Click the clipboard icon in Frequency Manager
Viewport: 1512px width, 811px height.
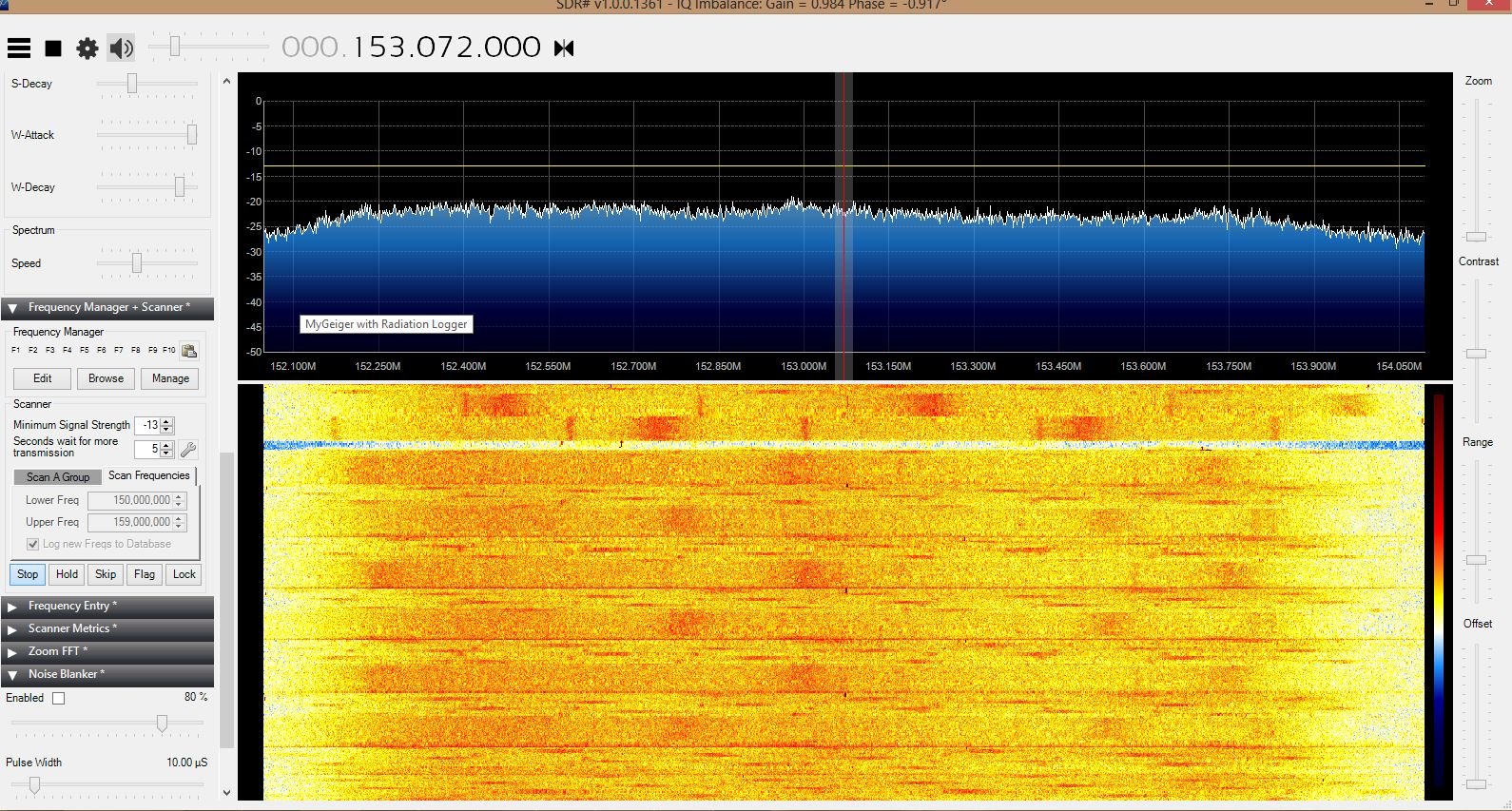[189, 351]
